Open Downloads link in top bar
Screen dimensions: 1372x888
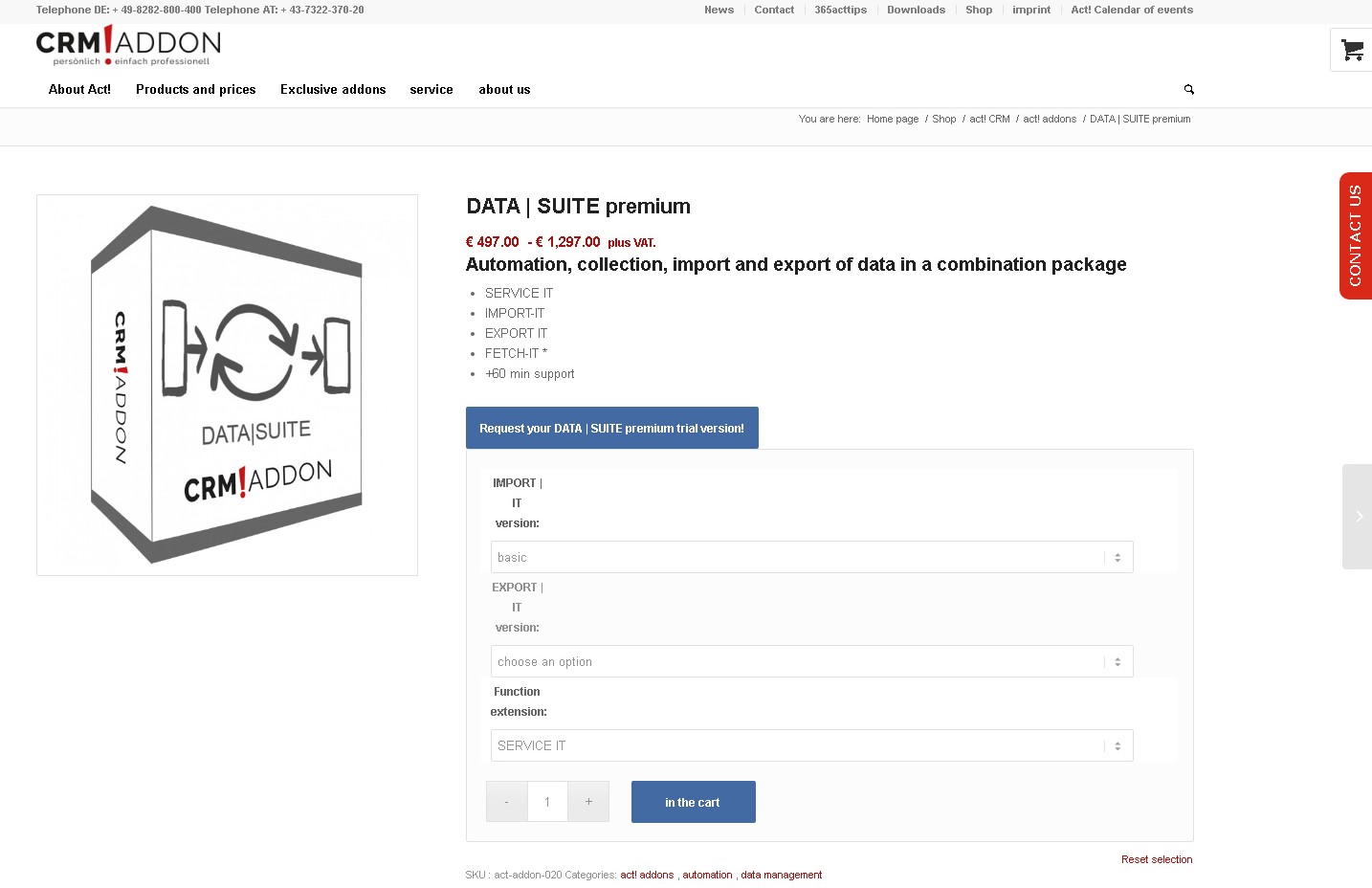(916, 10)
